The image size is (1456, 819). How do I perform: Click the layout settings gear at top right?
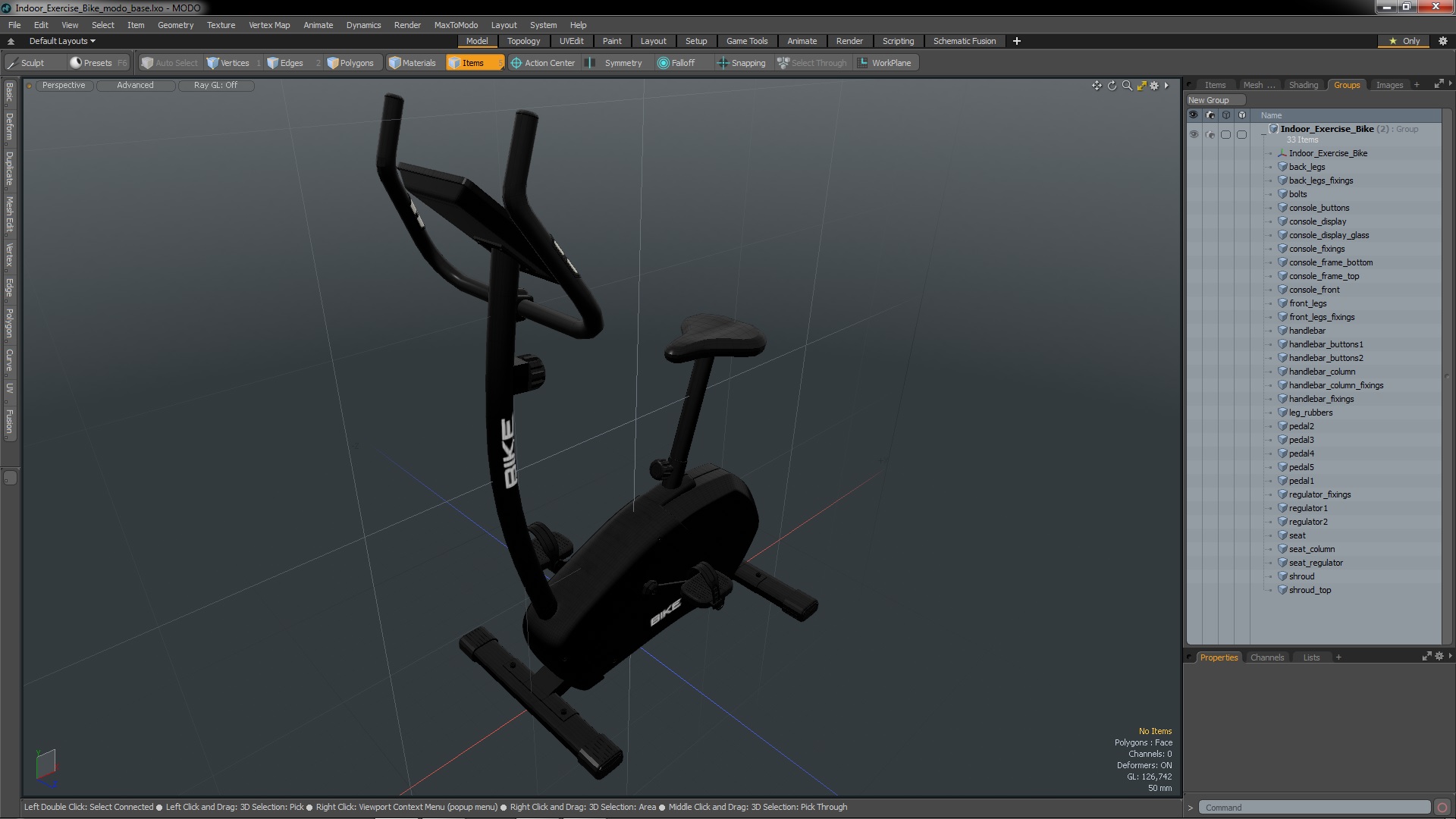coord(1442,41)
